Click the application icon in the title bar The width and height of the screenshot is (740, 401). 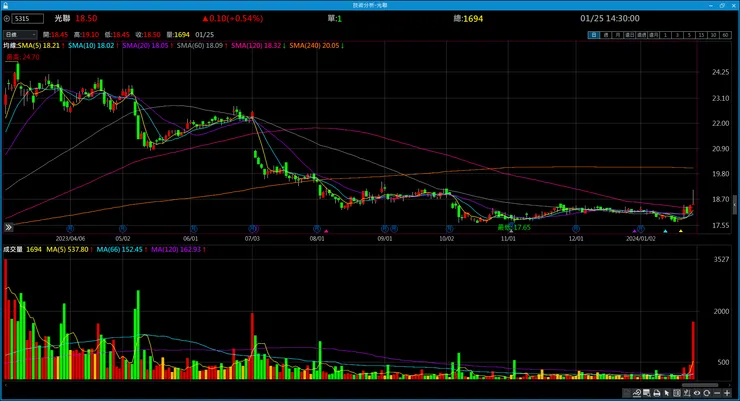pos(6,5)
